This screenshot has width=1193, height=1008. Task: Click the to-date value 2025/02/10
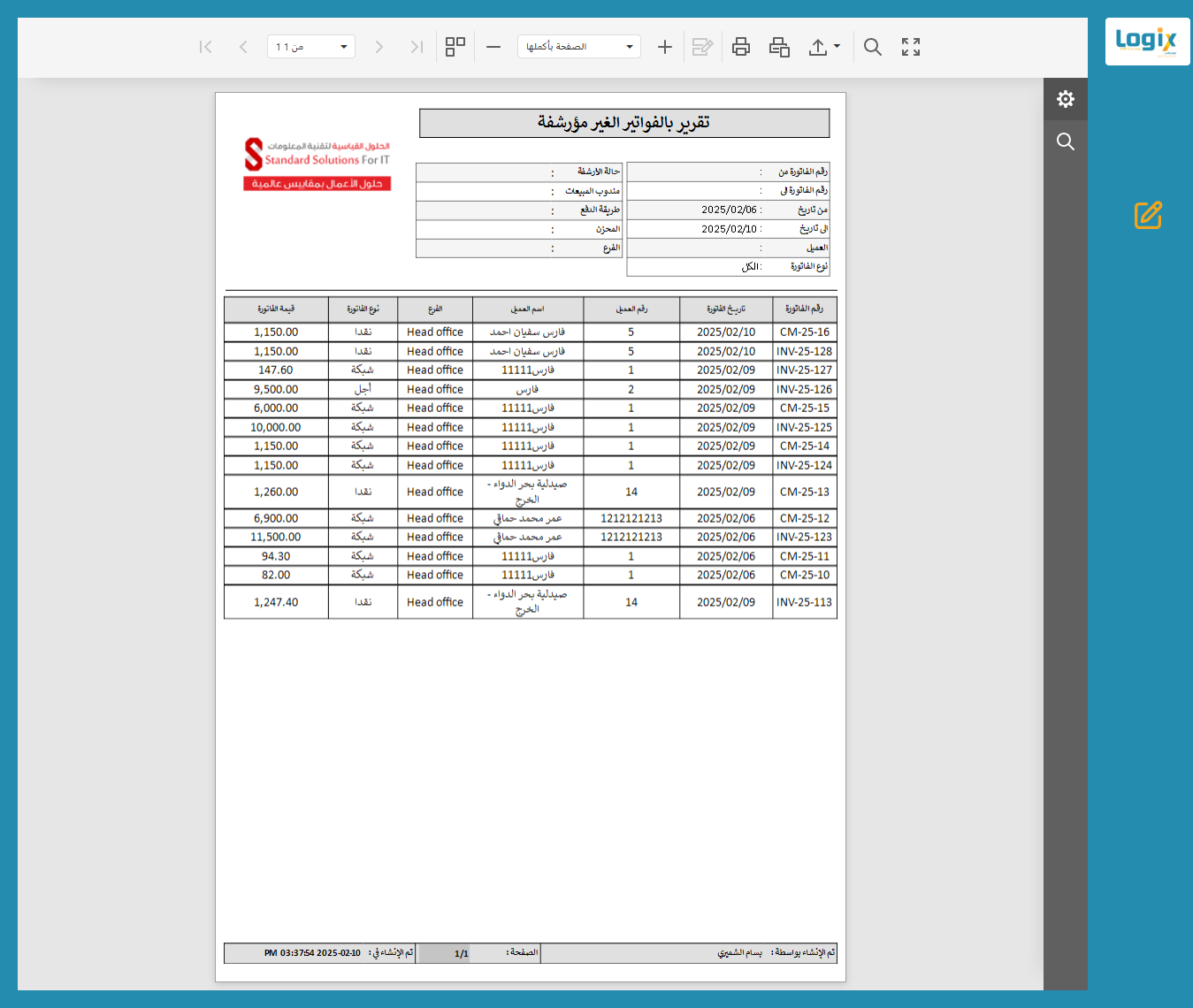click(x=730, y=229)
